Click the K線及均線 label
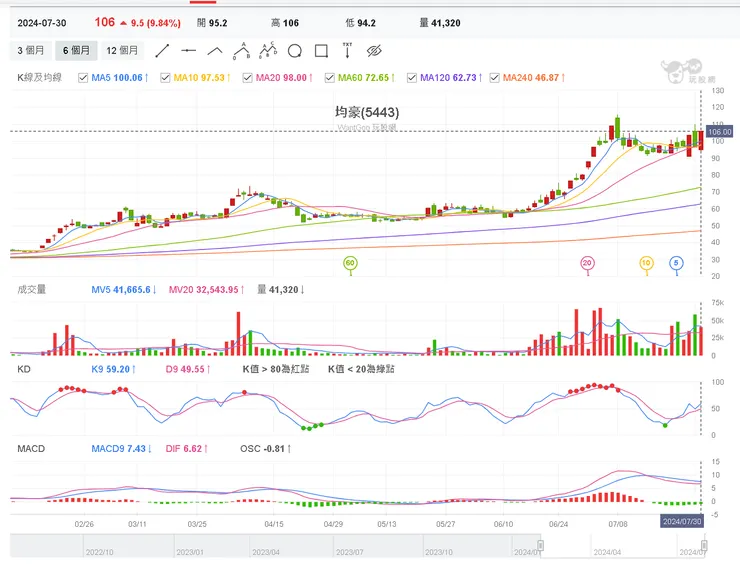The height and width of the screenshot is (569, 740). 40,77
